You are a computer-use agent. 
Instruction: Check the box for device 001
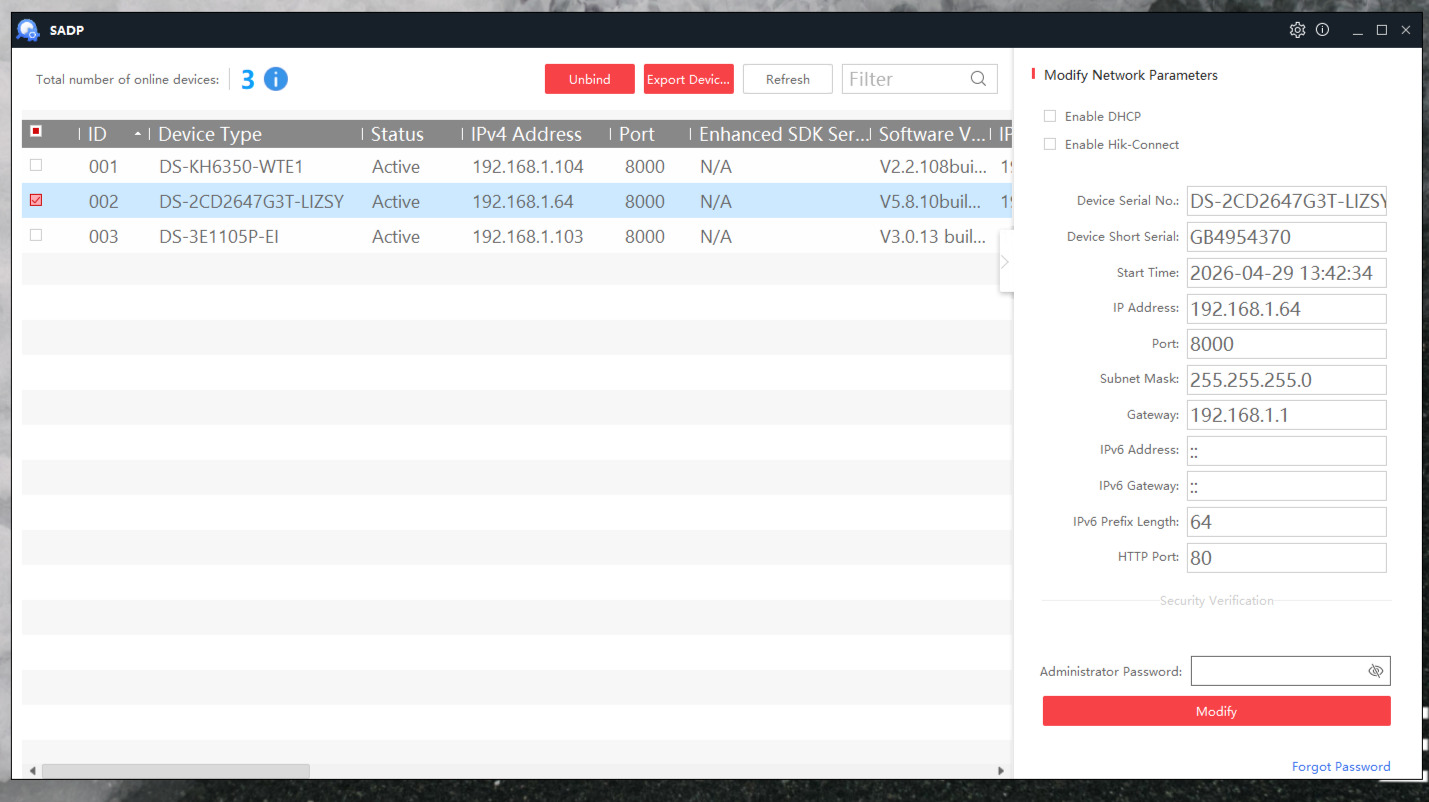tap(36, 165)
